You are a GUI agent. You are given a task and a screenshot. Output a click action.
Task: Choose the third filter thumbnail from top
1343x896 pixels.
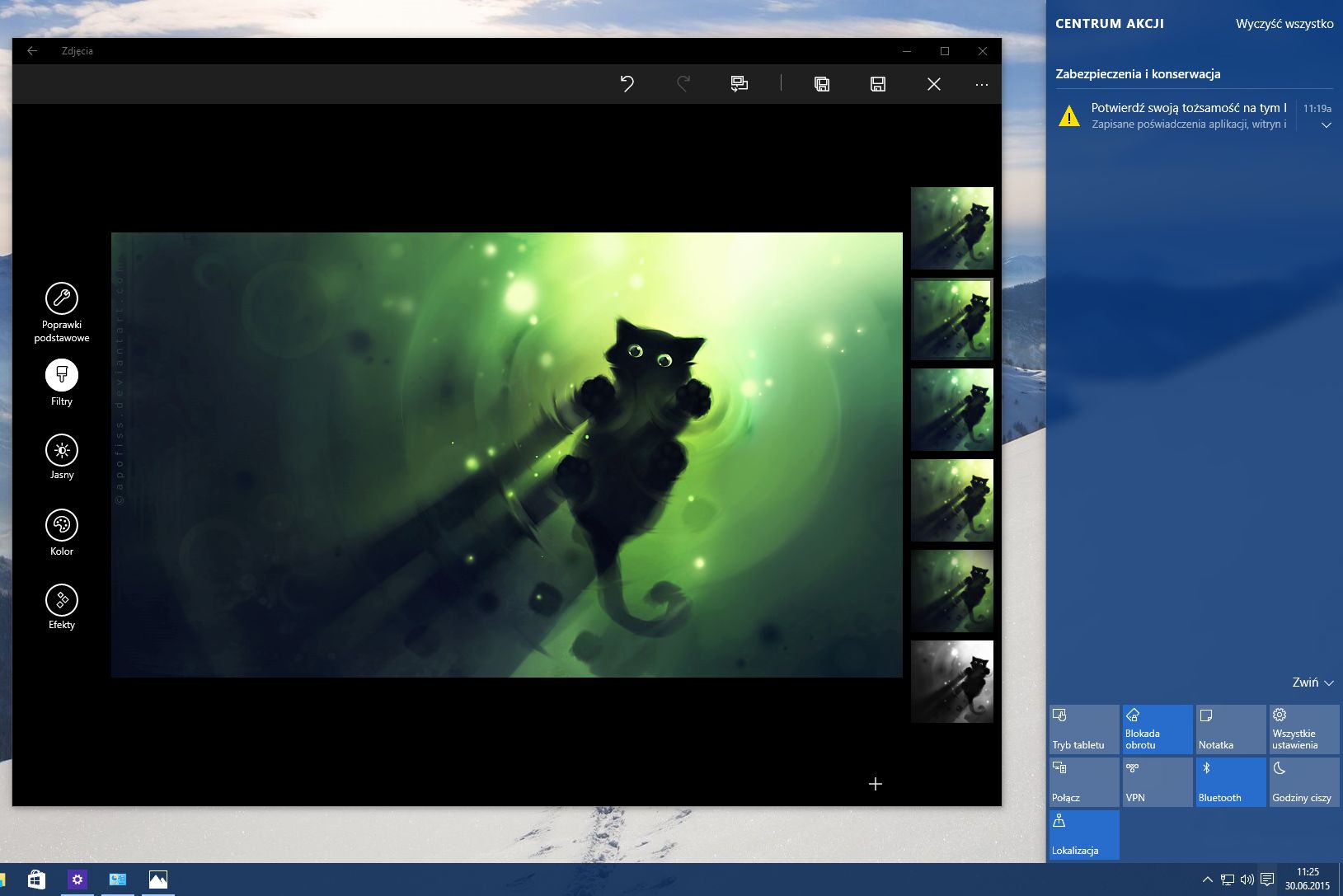click(x=952, y=410)
